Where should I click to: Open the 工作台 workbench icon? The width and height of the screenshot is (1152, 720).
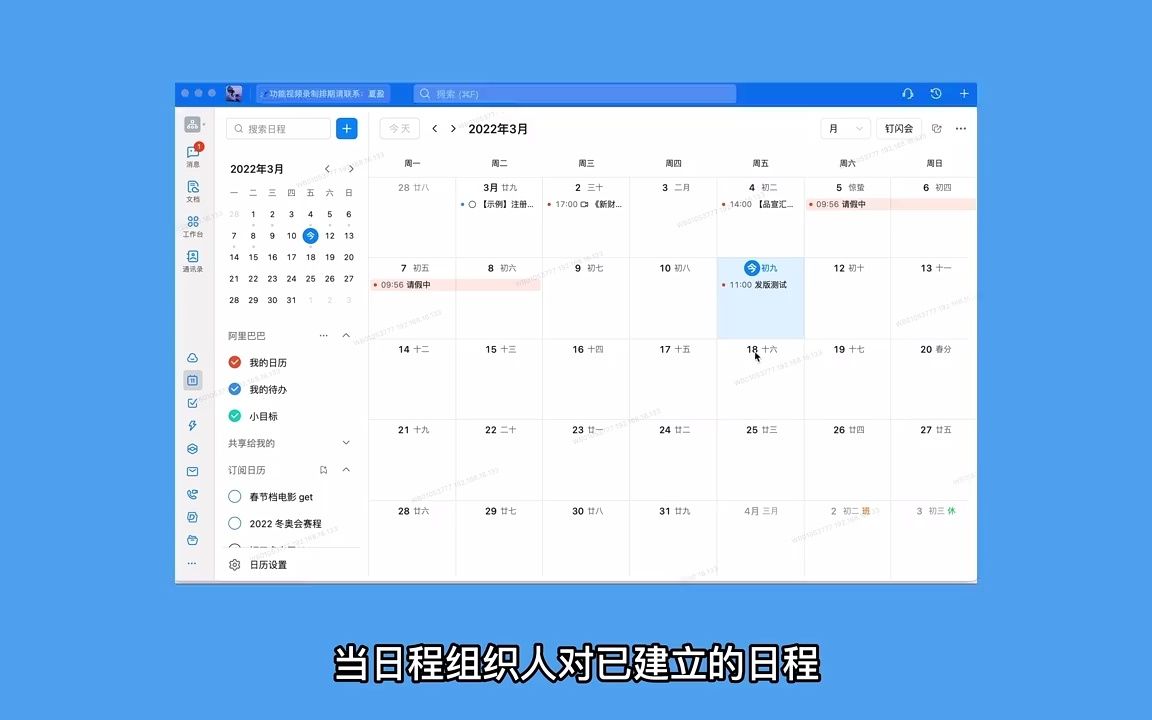(x=193, y=227)
